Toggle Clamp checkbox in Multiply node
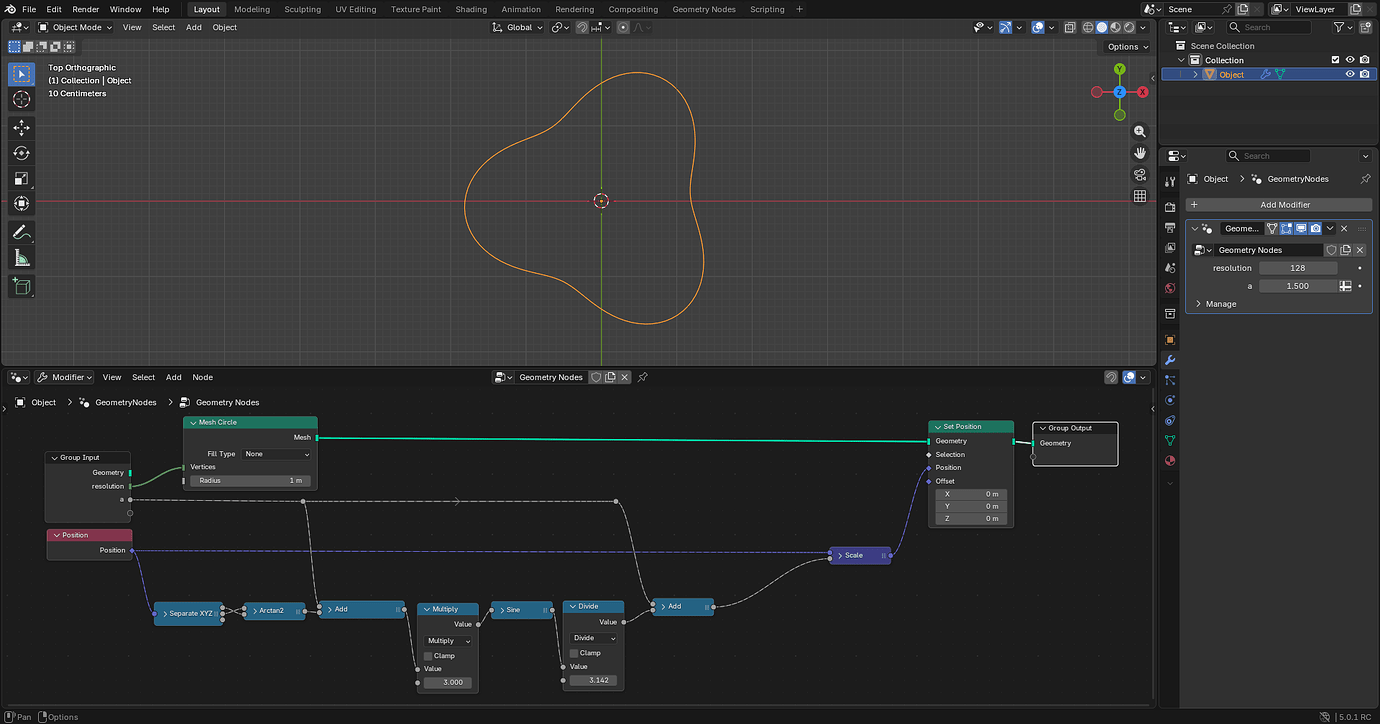 (x=428, y=656)
